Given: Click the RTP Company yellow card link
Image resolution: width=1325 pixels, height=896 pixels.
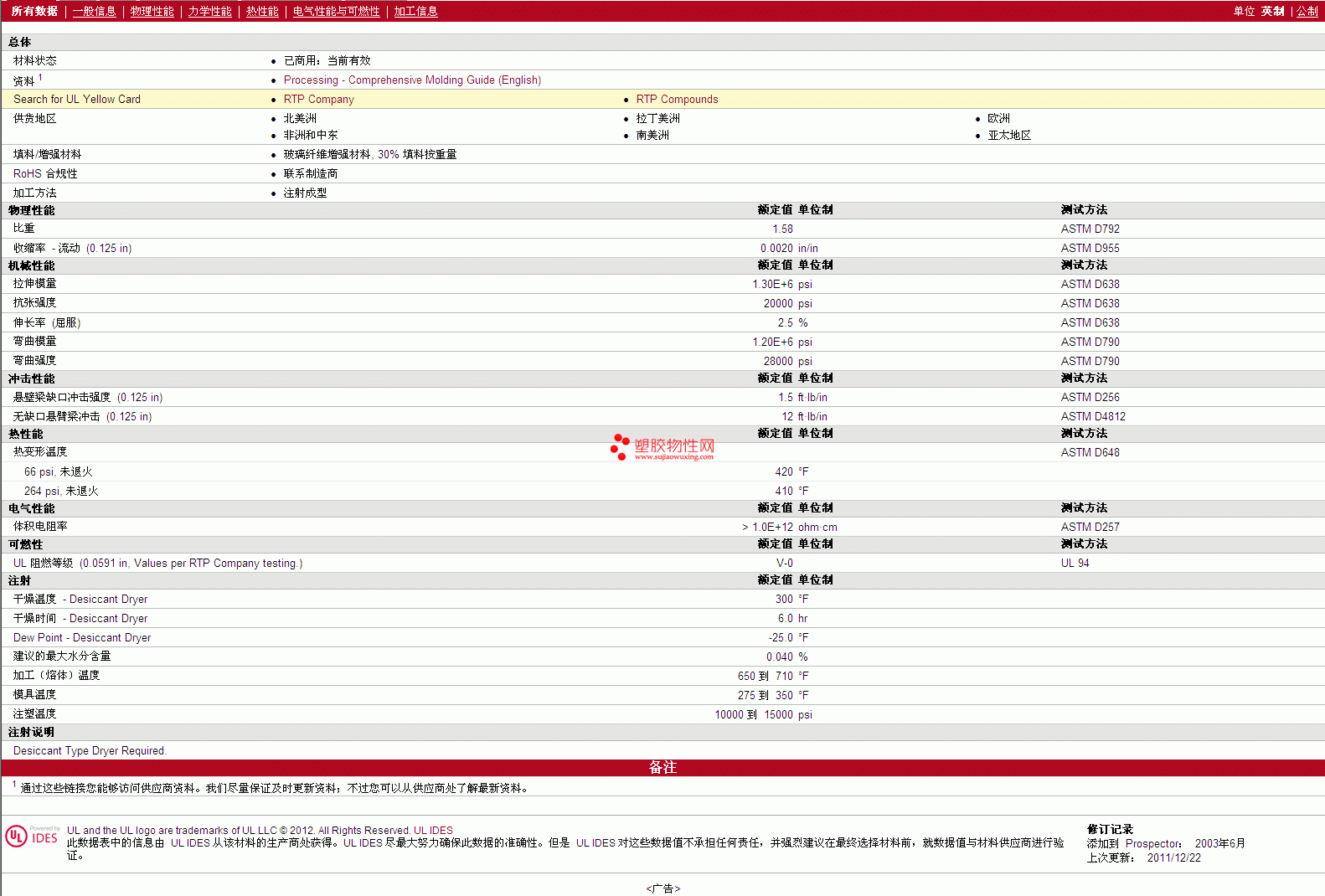Looking at the screenshot, I should [318, 99].
